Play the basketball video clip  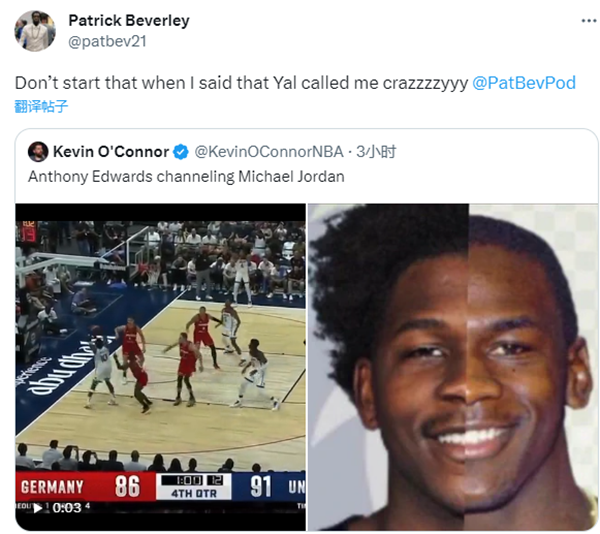point(38,508)
